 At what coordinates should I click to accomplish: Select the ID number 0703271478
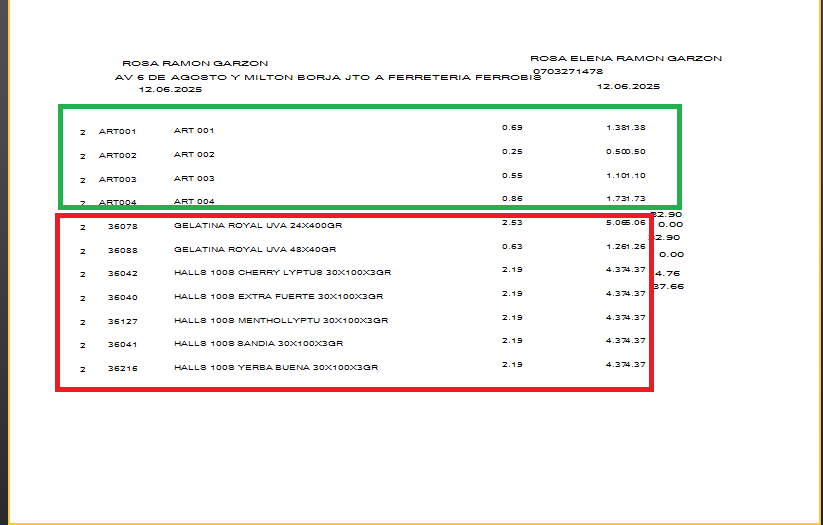point(566,71)
